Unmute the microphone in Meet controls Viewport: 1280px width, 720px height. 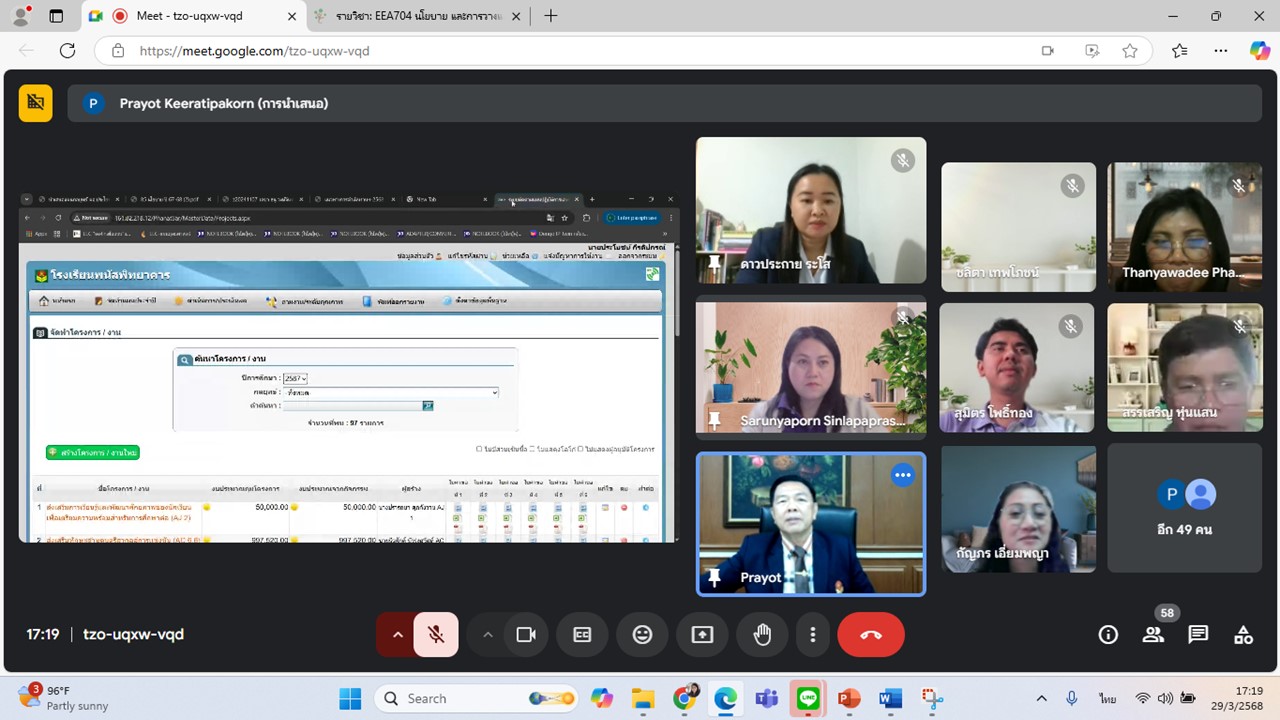click(x=436, y=634)
